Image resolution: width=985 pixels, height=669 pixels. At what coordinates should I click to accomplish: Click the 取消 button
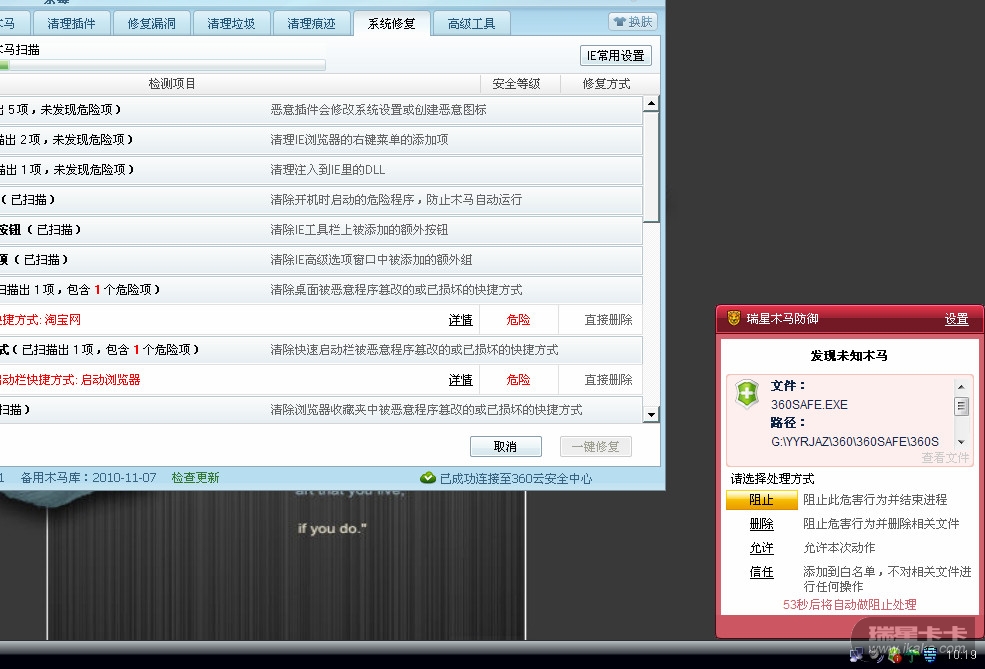(506, 447)
